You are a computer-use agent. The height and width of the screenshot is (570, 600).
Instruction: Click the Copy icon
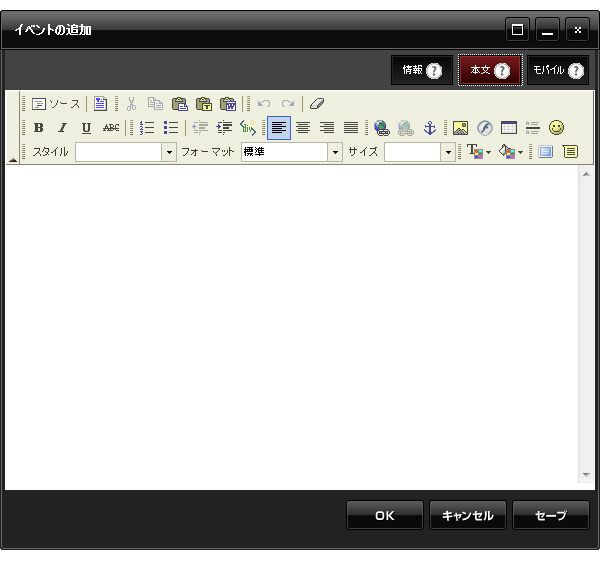coord(155,104)
